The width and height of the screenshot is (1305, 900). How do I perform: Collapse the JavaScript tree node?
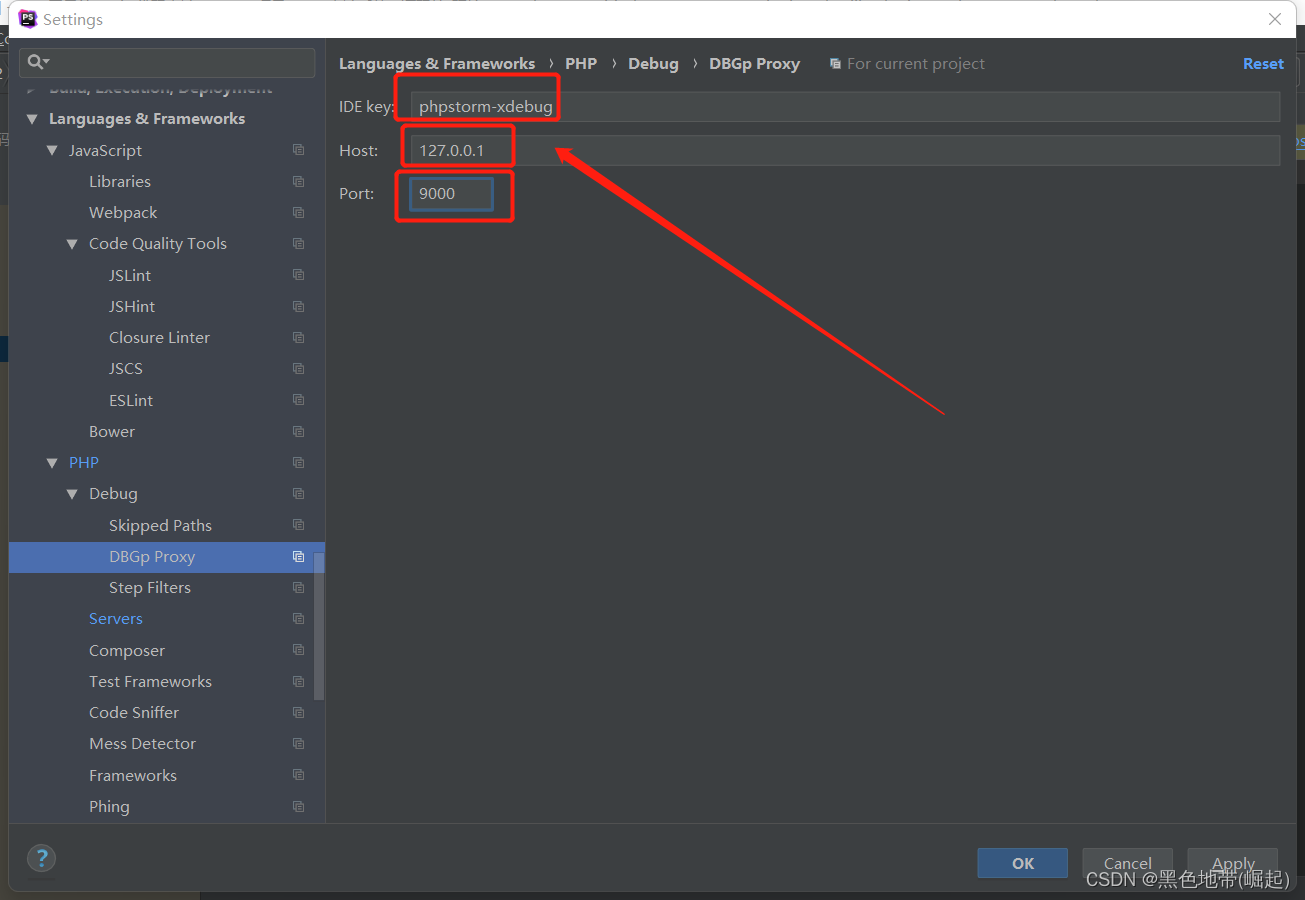coord(52,151)
